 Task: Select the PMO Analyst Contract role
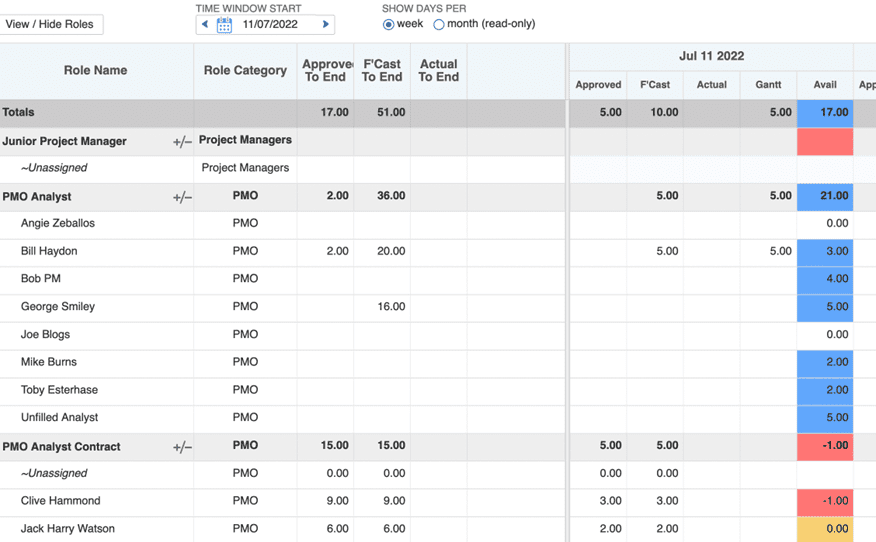61,446
